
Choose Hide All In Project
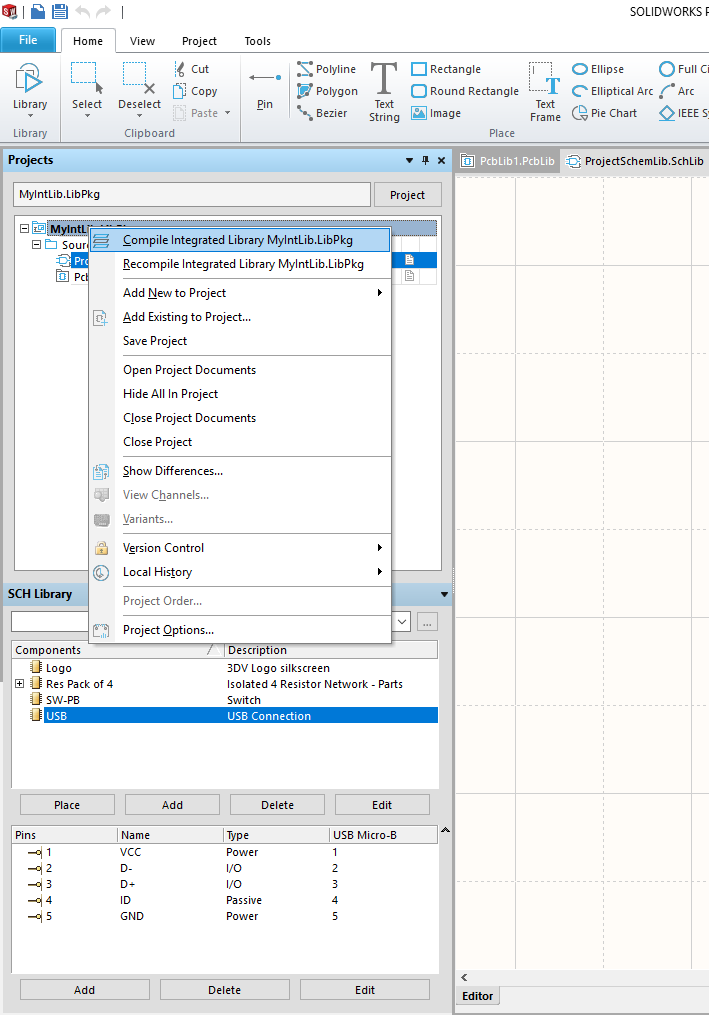(240, 394)
